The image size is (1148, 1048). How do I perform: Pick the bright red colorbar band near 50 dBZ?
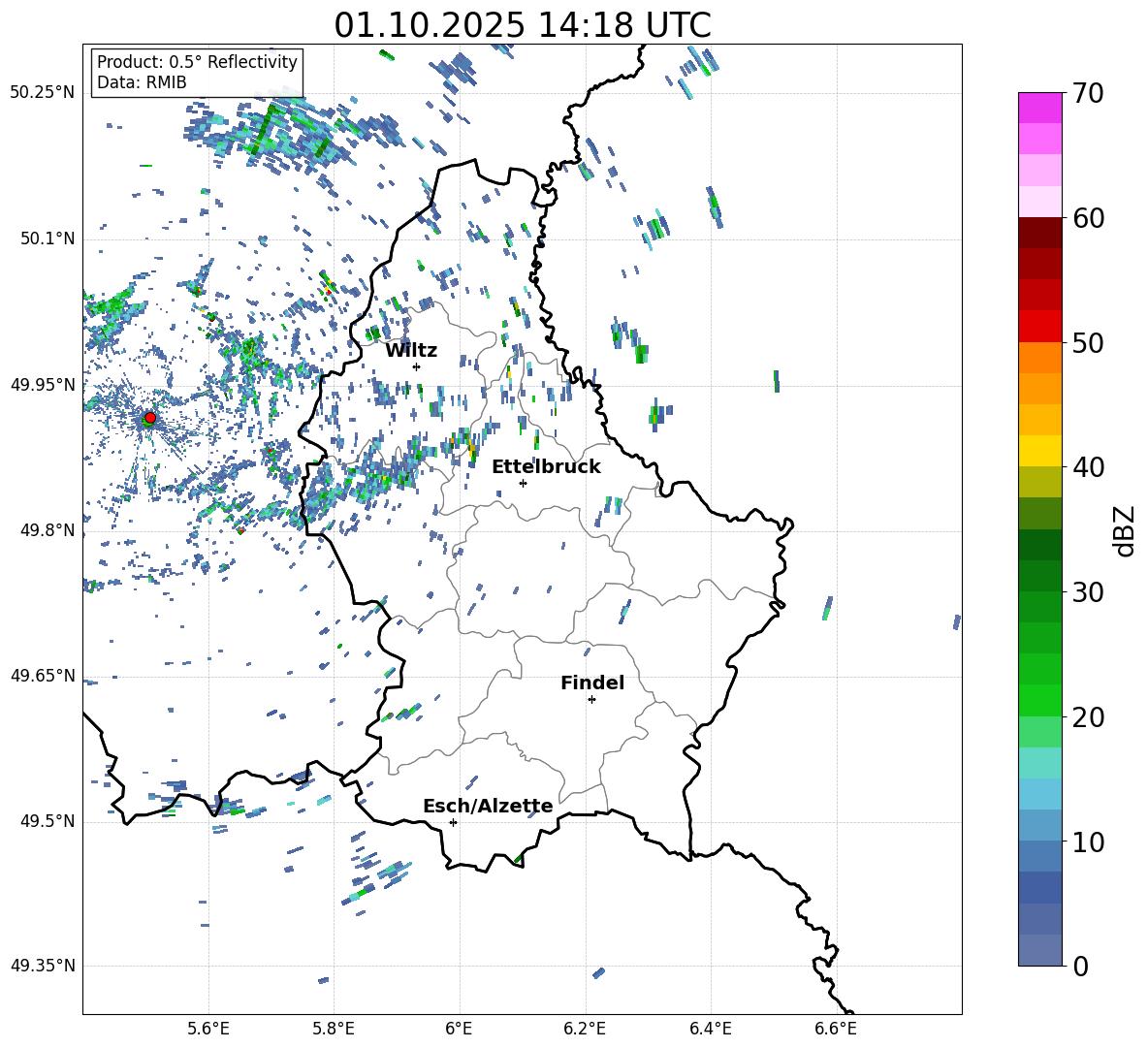[x=1040, y=326]
